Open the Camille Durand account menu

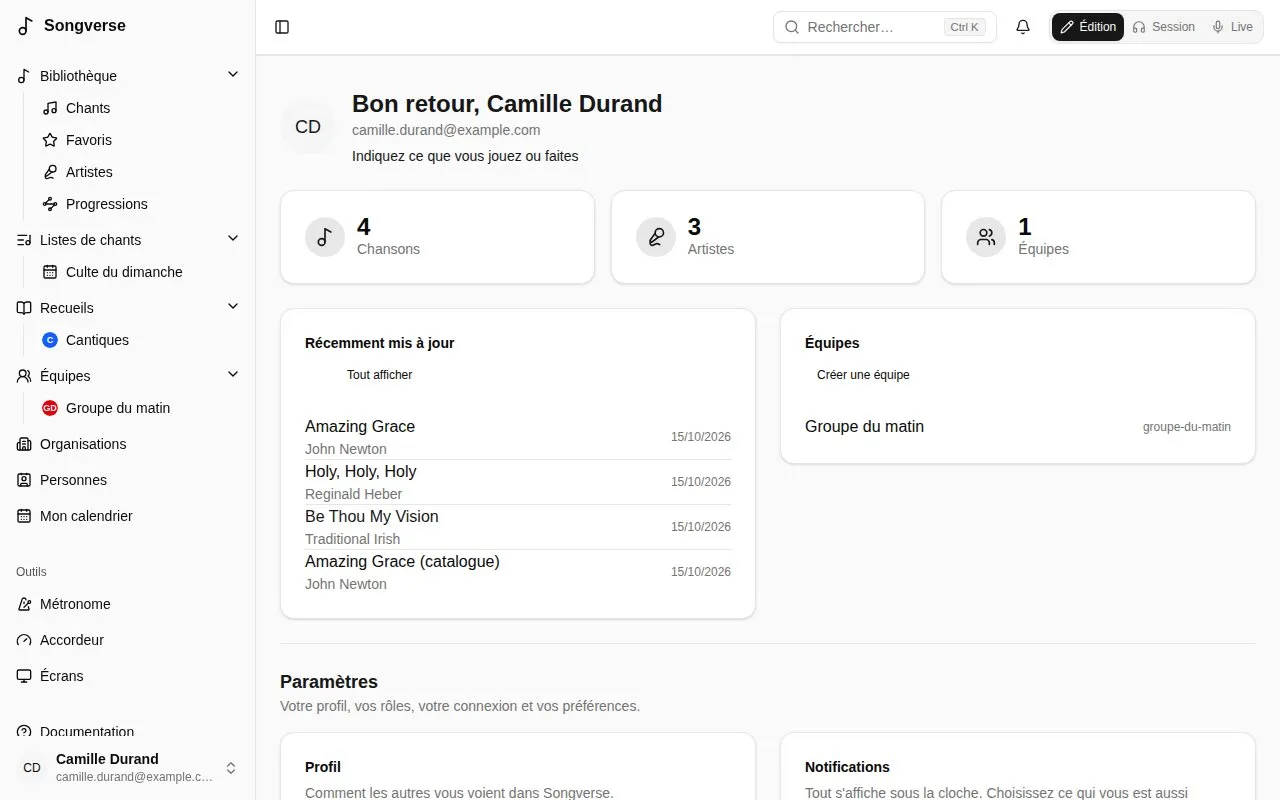coord(128,767)
